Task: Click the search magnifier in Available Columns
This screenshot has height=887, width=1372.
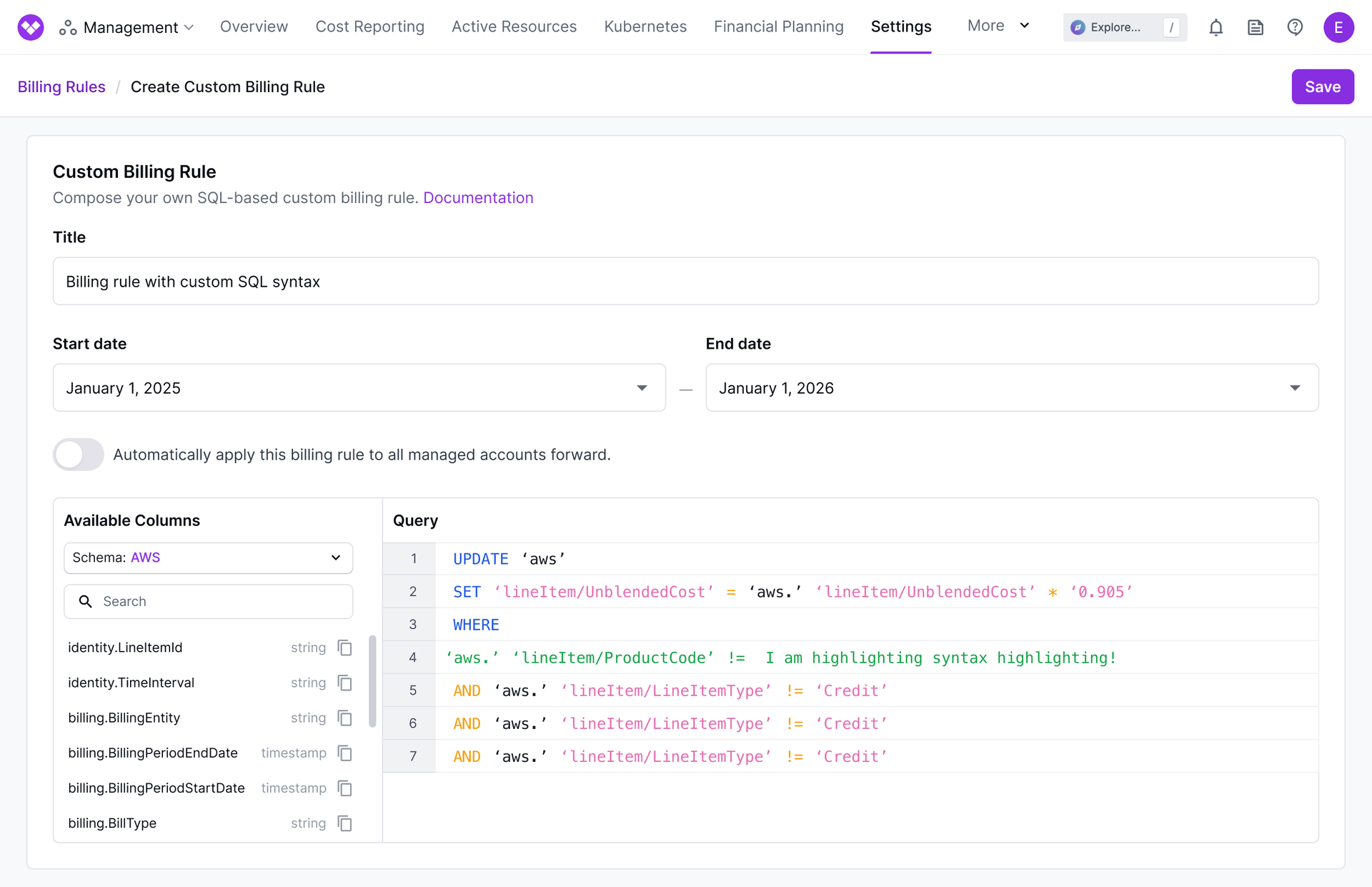Action: pyautogui.click(x=86, y=601)
